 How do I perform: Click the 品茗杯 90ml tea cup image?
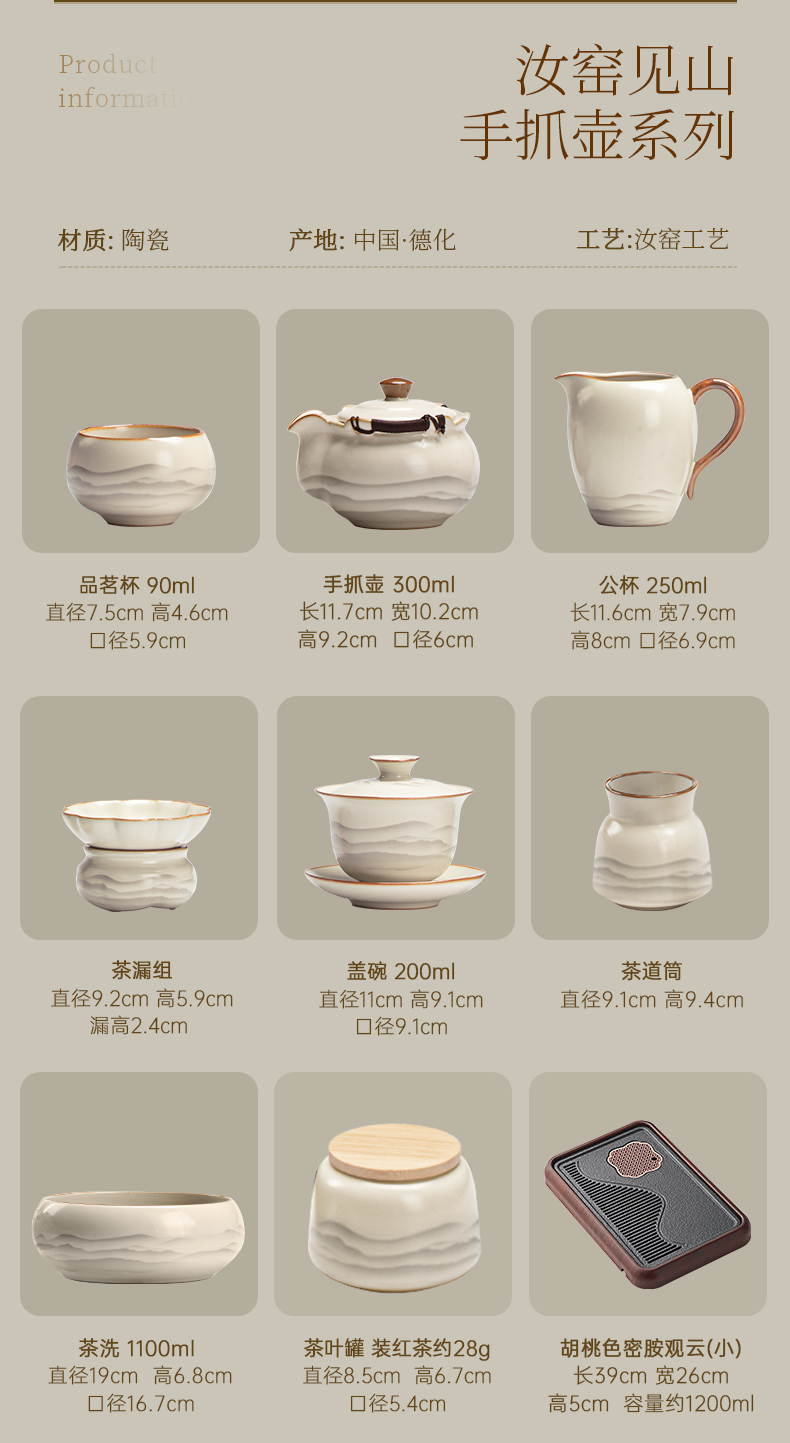tap(141, 431)
